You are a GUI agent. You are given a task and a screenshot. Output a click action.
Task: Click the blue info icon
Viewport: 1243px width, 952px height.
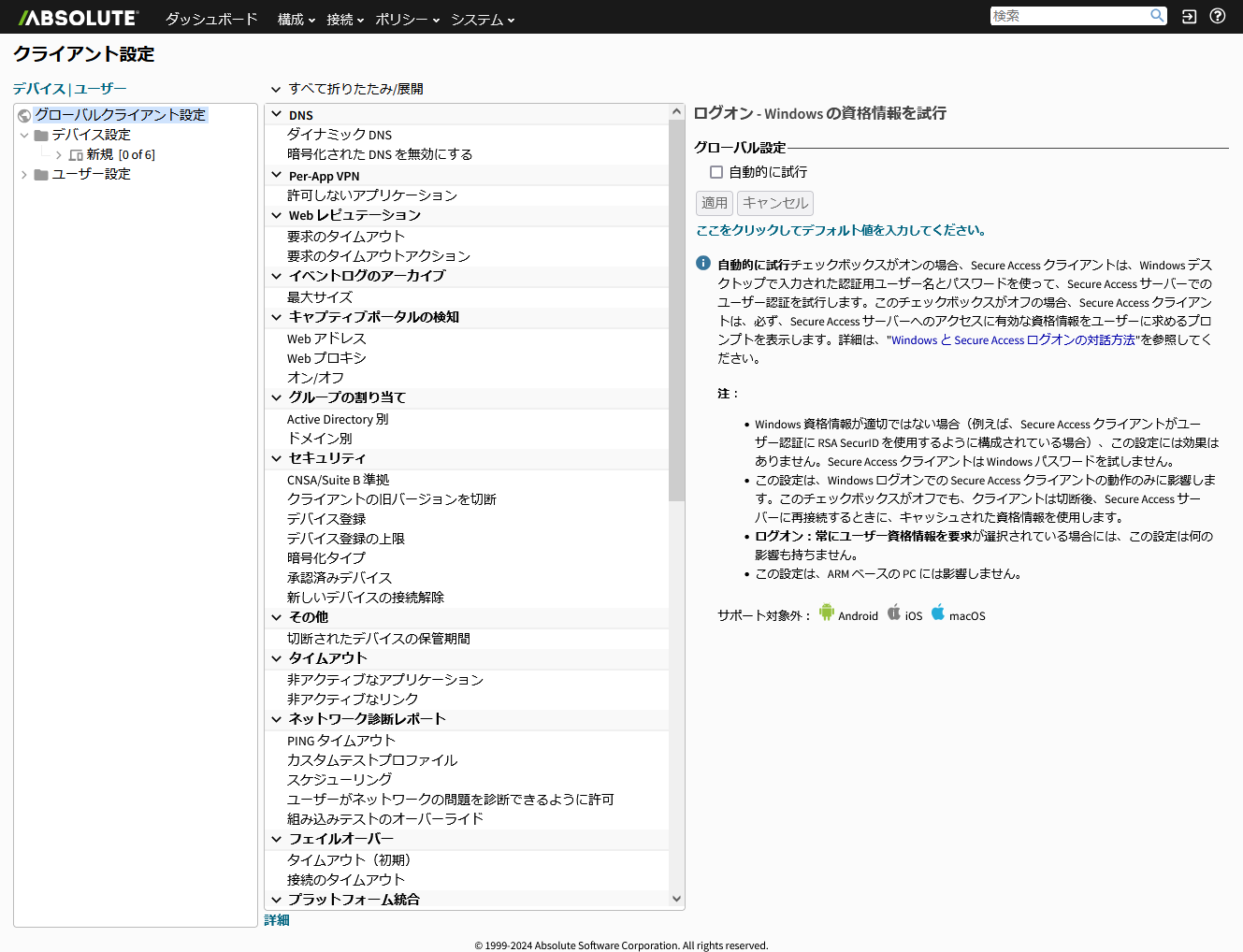[703, 264]
